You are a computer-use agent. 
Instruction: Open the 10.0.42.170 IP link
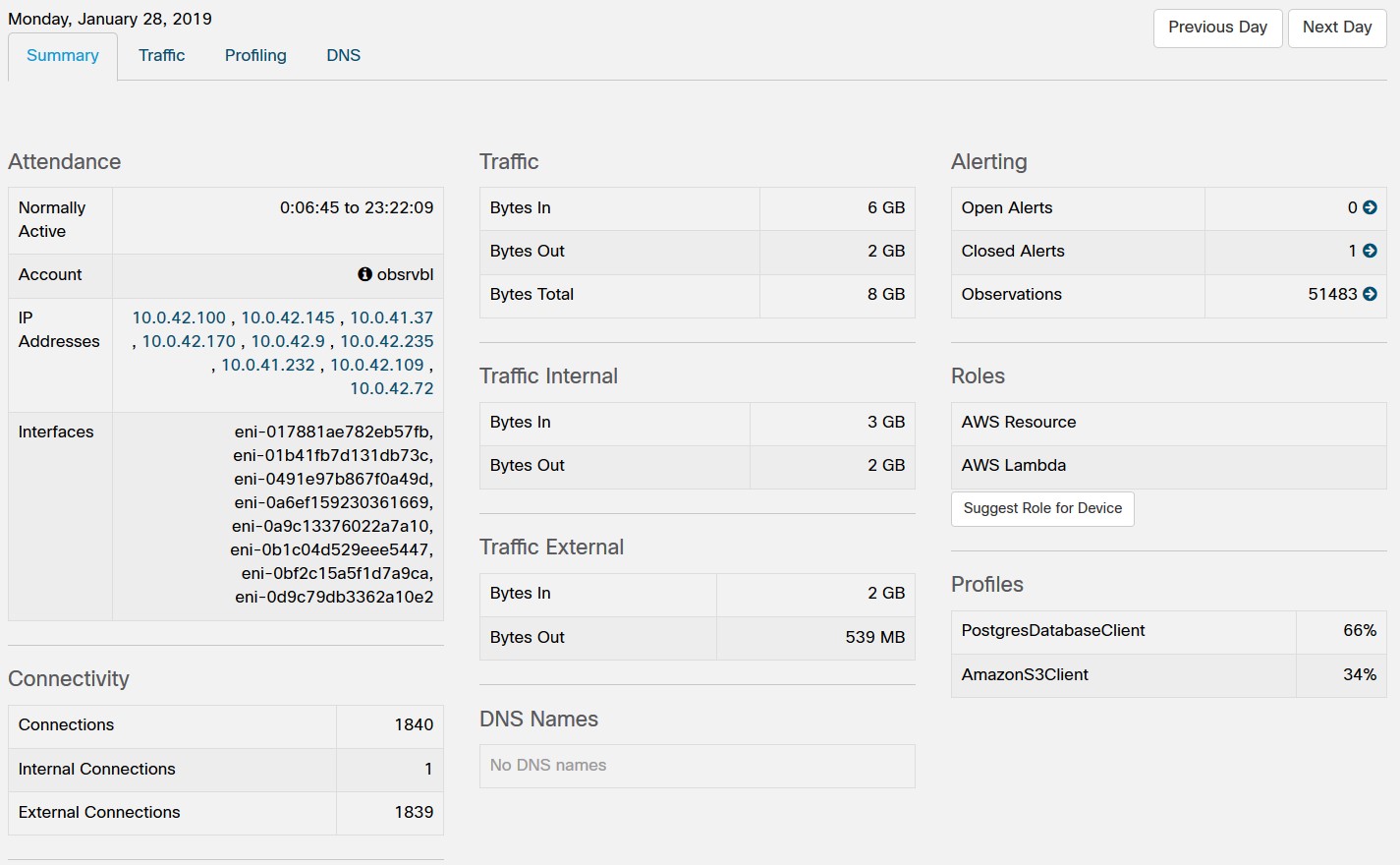pos(189,341)
